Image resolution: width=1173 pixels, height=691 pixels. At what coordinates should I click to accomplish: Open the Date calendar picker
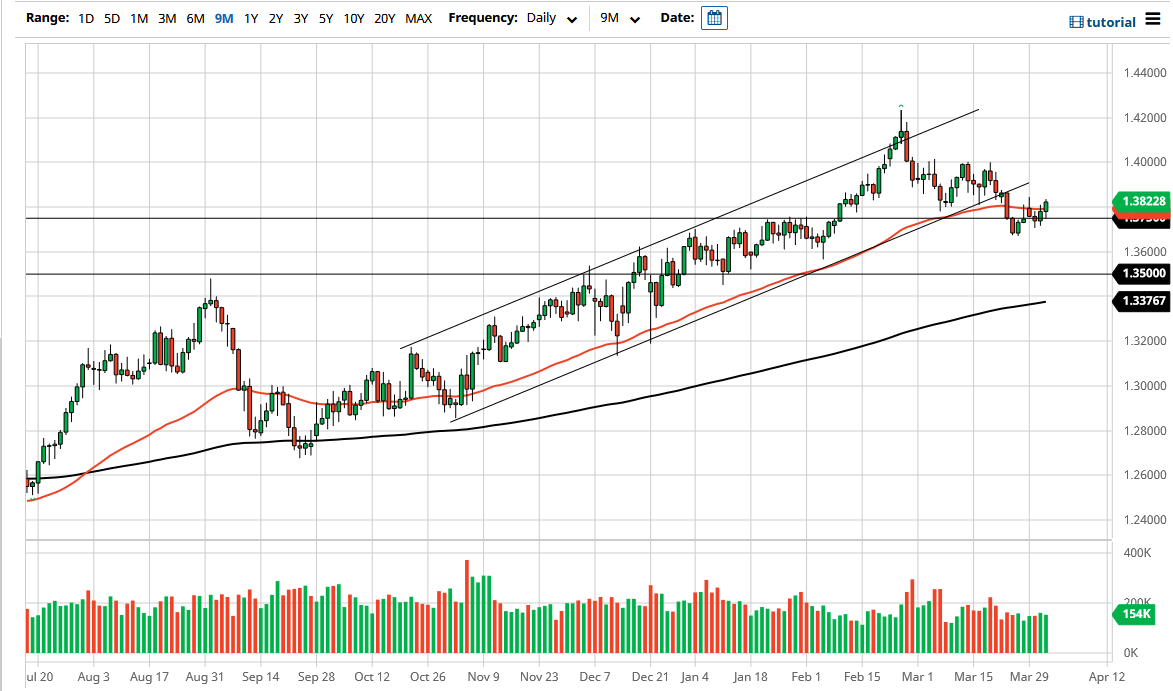pos(714,17)
